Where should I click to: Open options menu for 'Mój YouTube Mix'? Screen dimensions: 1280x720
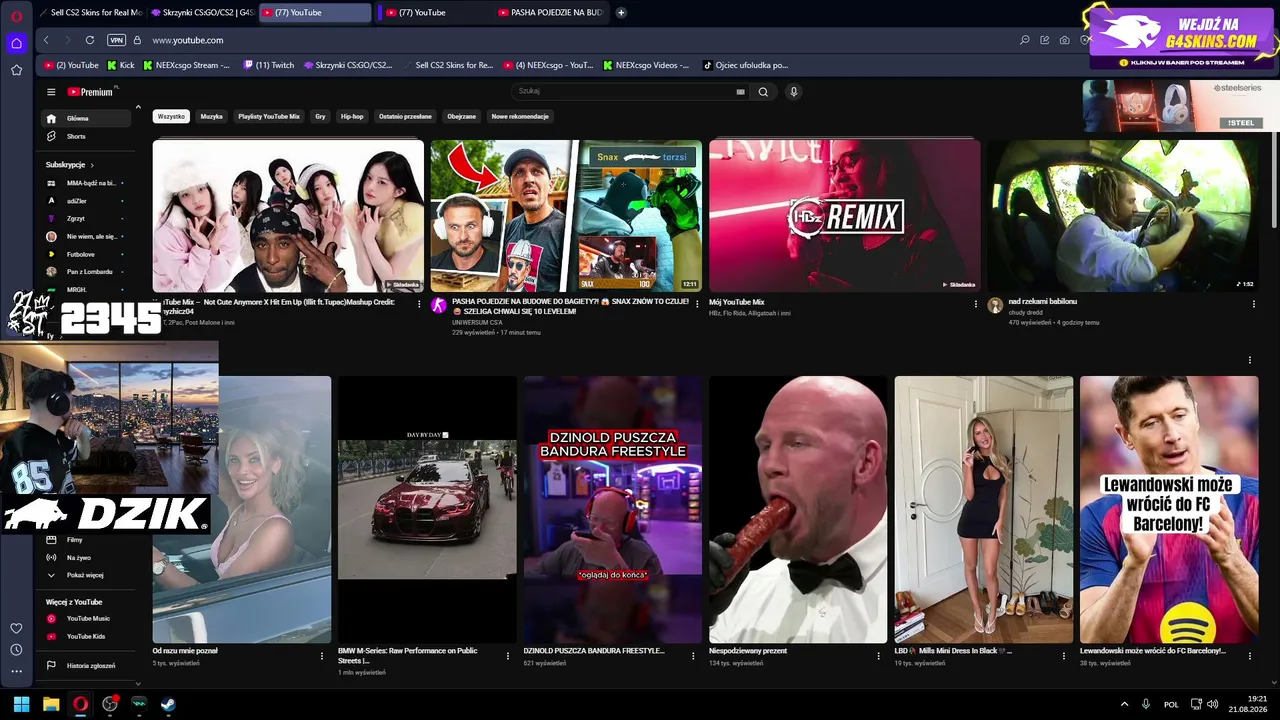click(976, 304)
